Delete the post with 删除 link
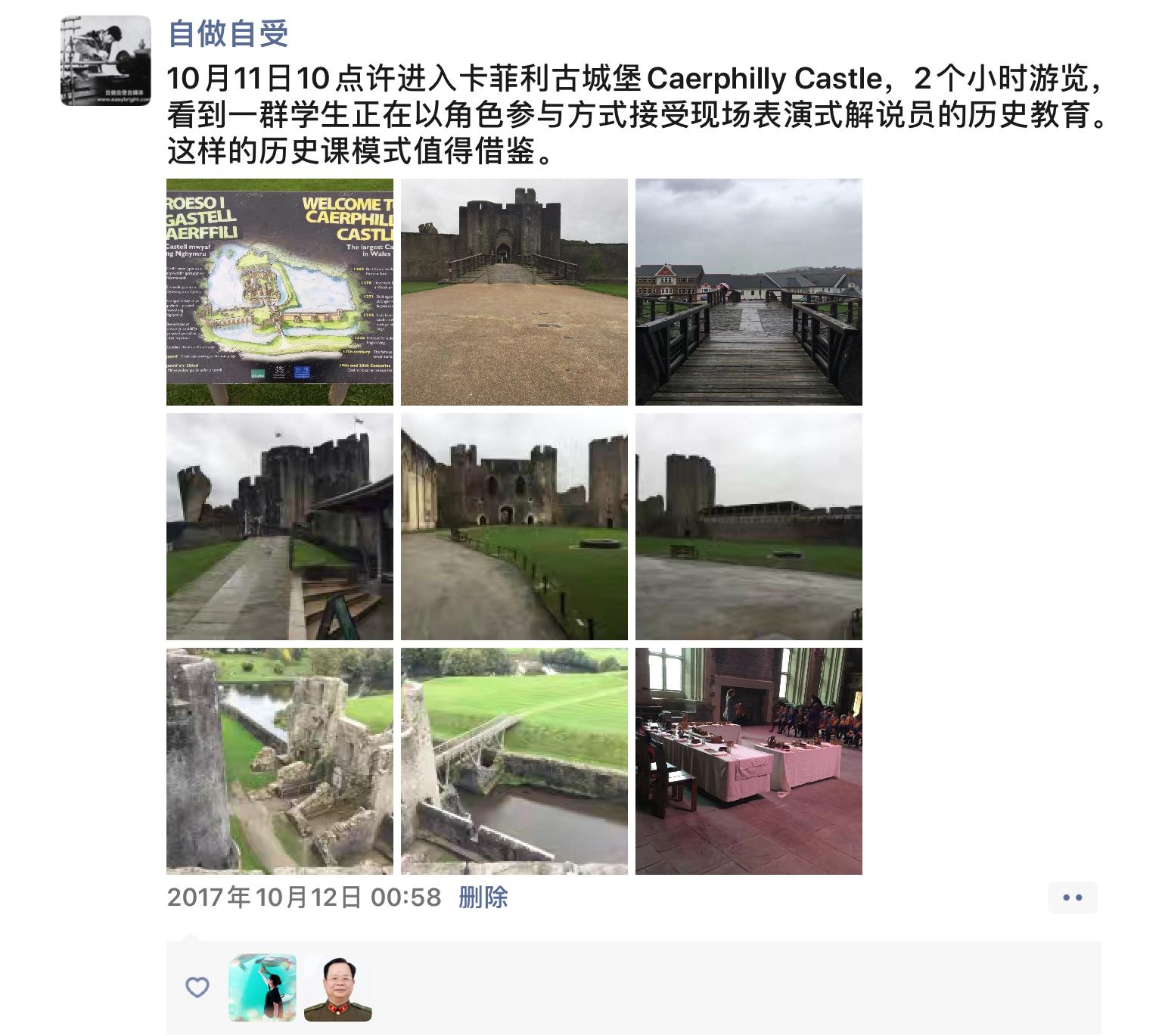This screenshot has width=1162, height=1036. pos(483,898)
